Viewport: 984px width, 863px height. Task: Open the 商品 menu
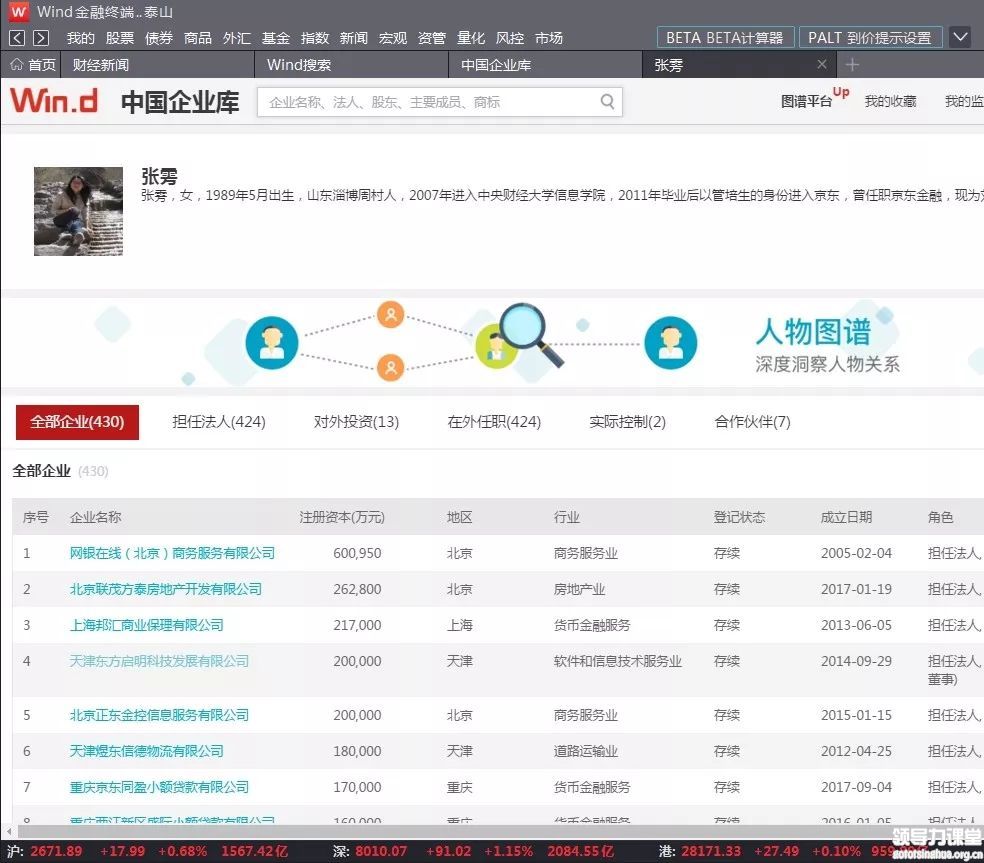pyautogui.click(x=197, y=38)
